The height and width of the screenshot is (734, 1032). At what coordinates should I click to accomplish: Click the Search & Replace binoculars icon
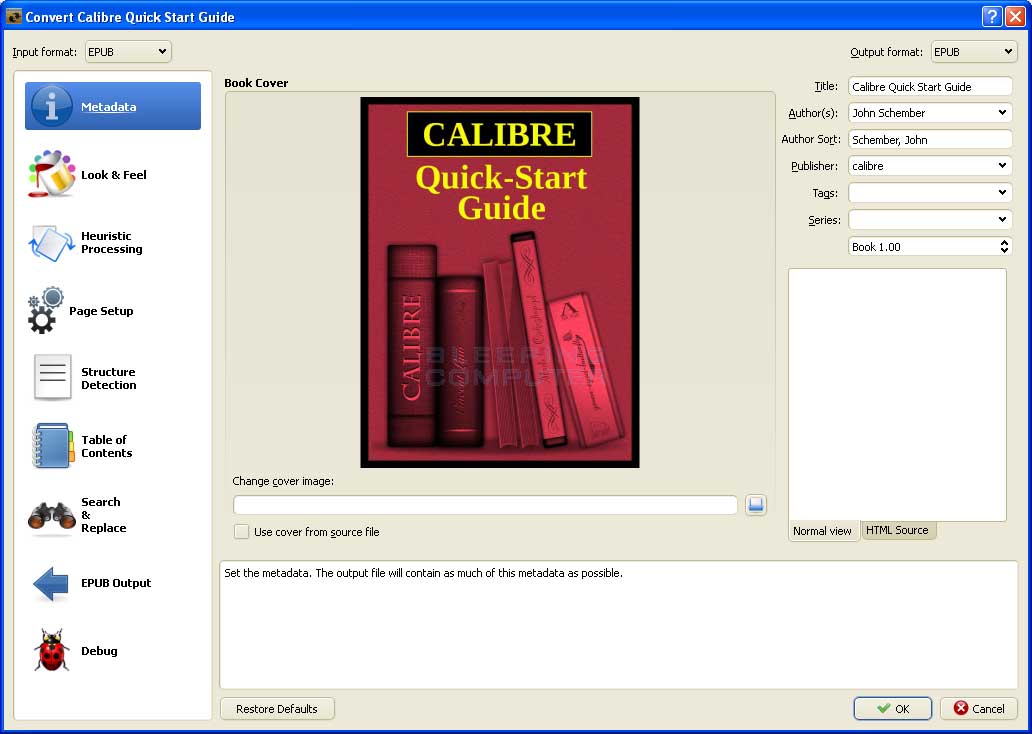52,515
